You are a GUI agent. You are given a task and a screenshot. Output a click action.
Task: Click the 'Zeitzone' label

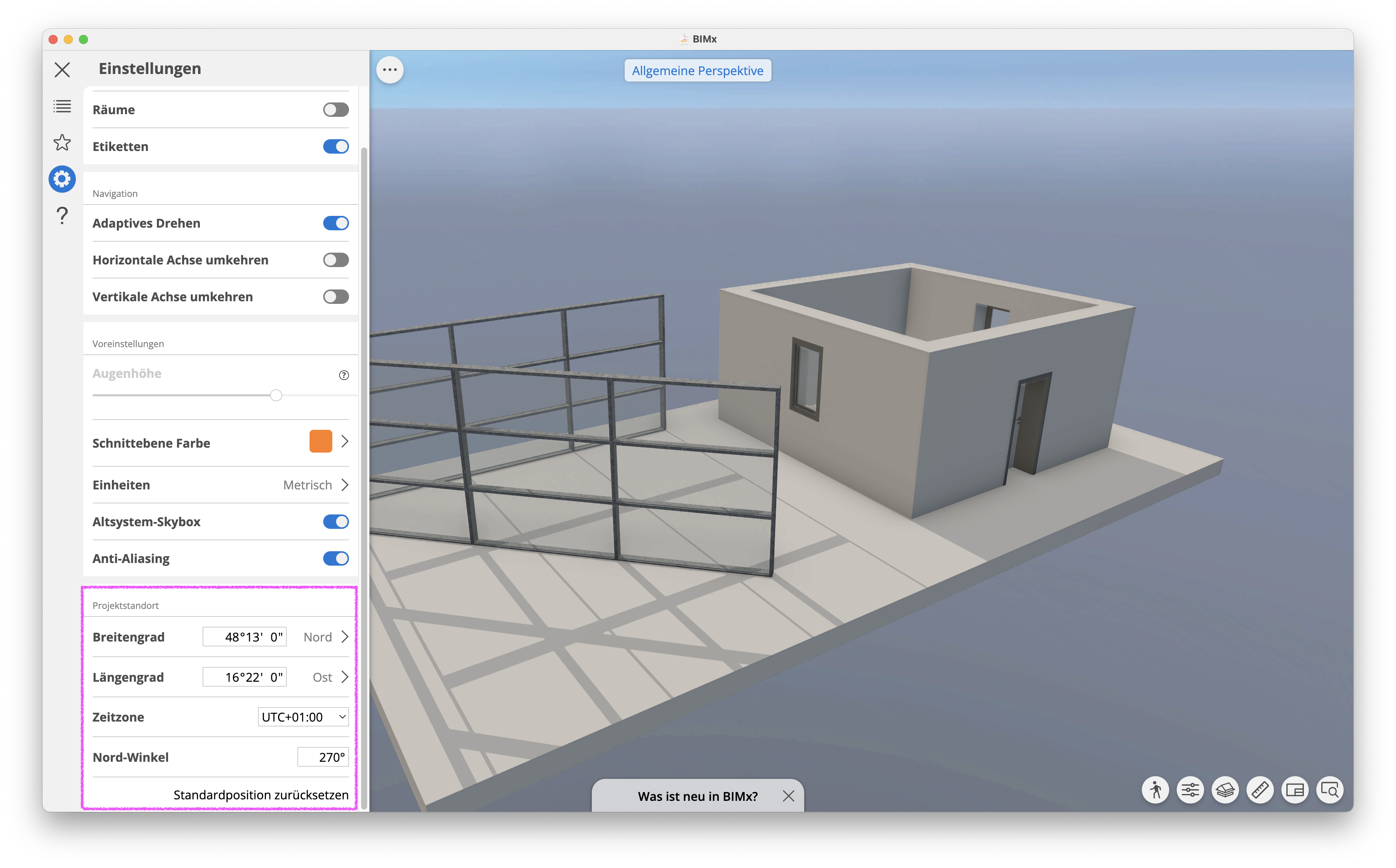pyautogui.click(x=118, y=717)
